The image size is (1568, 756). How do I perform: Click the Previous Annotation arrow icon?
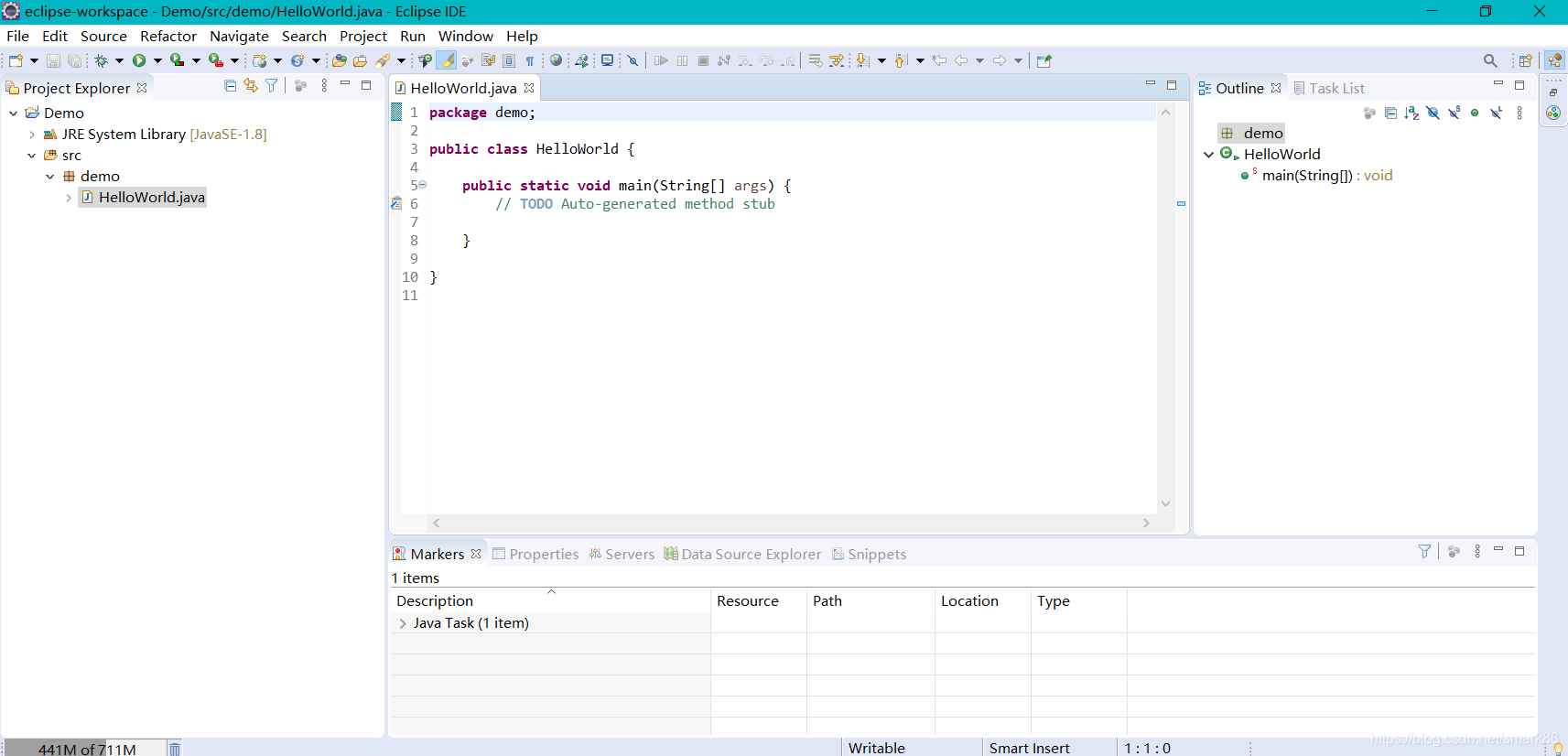pos(901,60)
